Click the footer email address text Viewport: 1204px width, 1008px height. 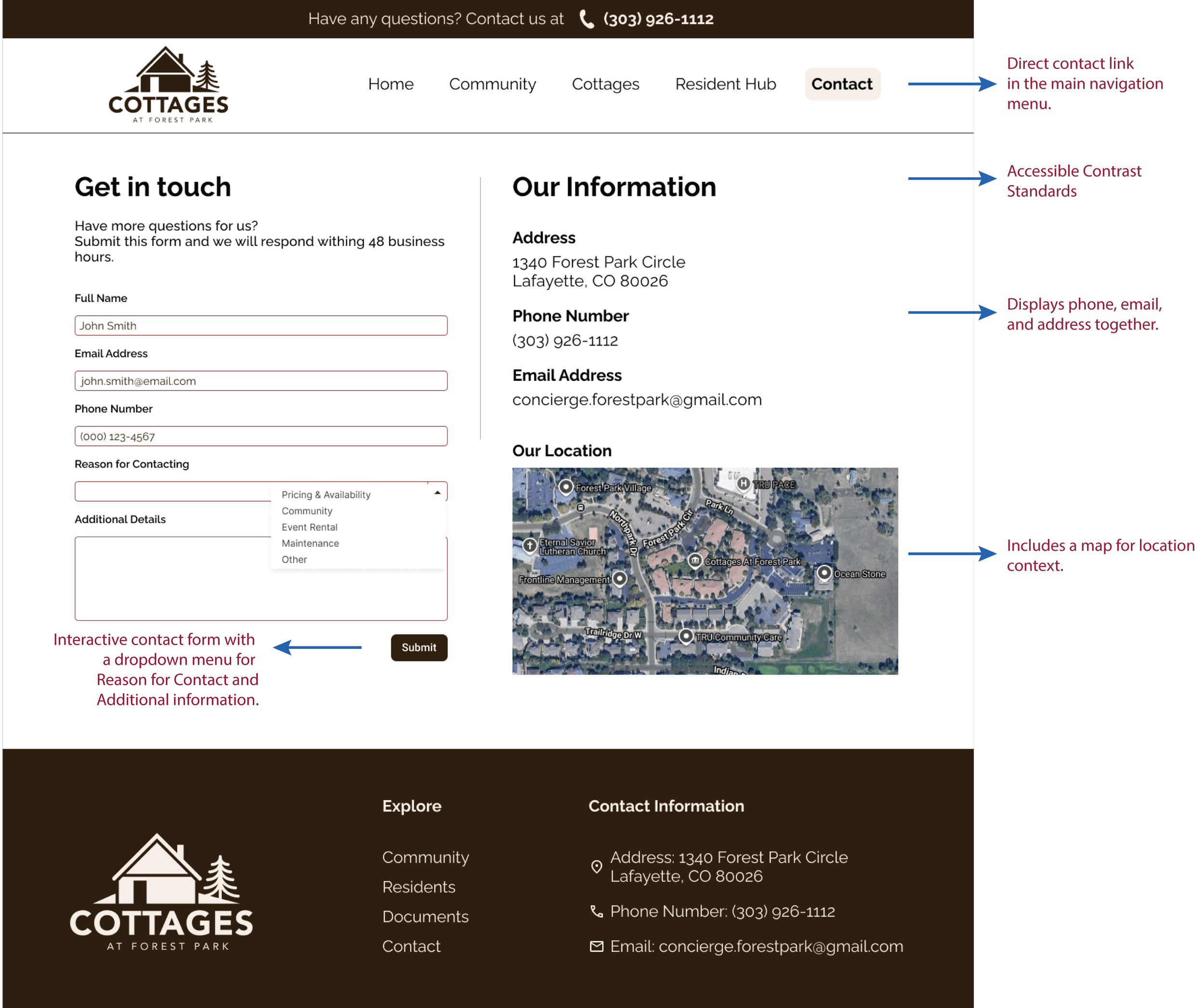(x=756, y=946)
